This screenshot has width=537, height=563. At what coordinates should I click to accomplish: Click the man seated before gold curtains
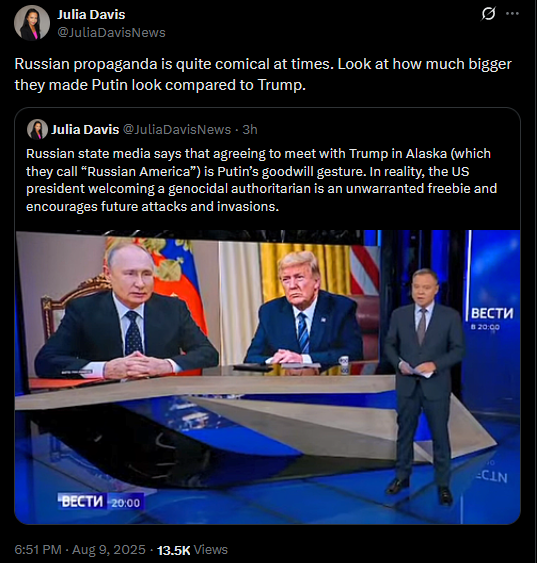point(304,311)
